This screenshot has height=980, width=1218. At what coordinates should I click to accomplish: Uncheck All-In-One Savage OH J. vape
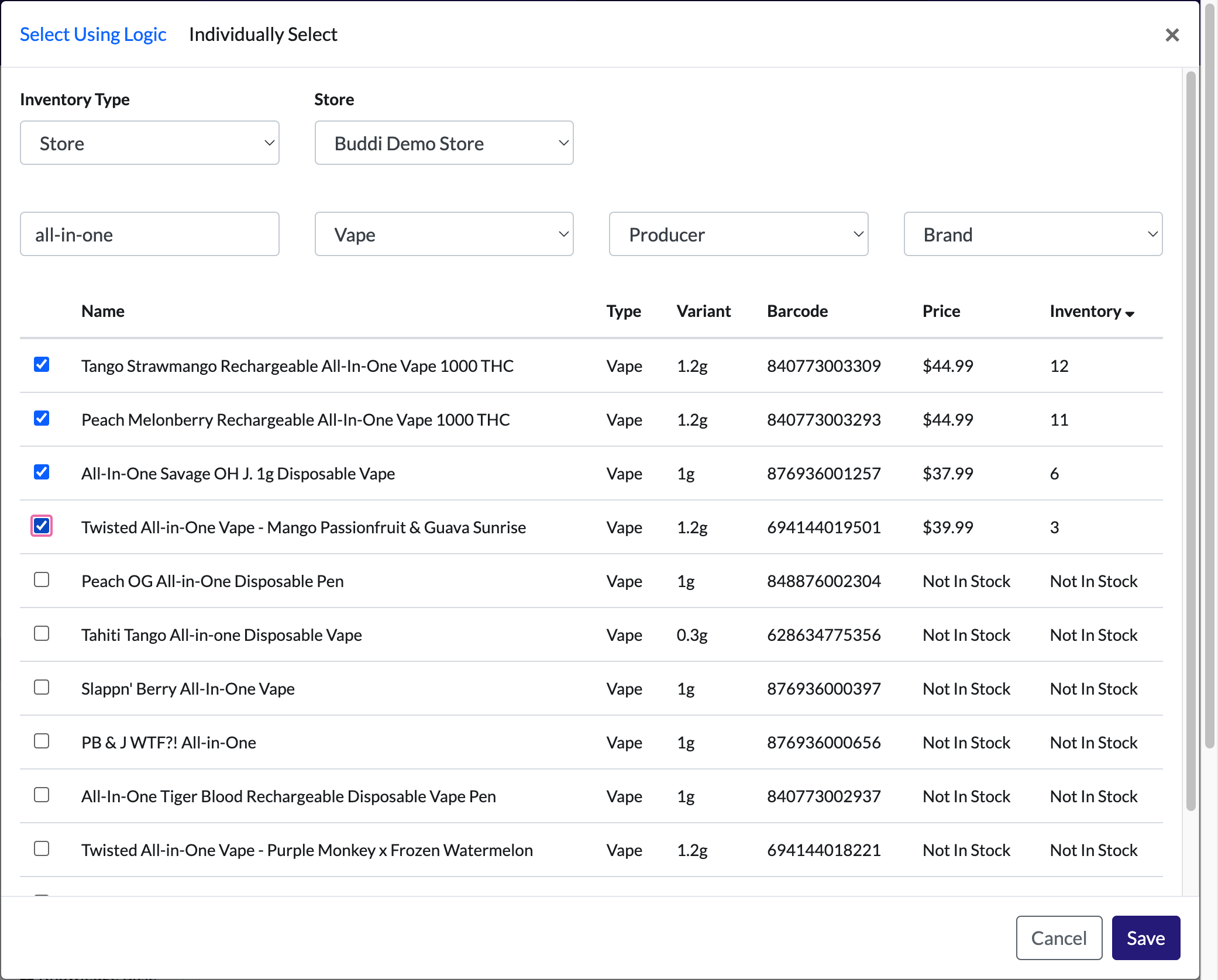coord(42,472)
